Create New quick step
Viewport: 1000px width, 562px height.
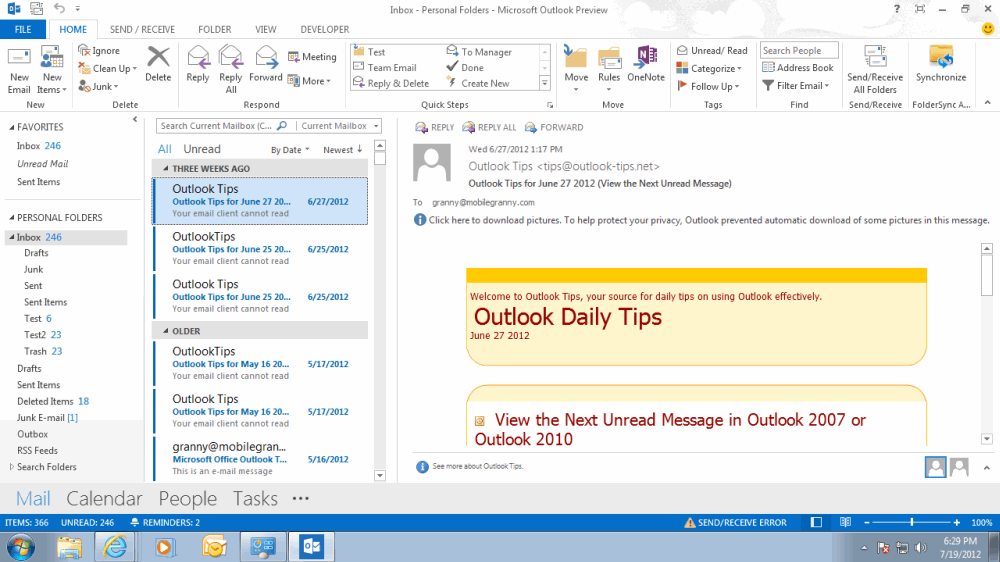478,83
